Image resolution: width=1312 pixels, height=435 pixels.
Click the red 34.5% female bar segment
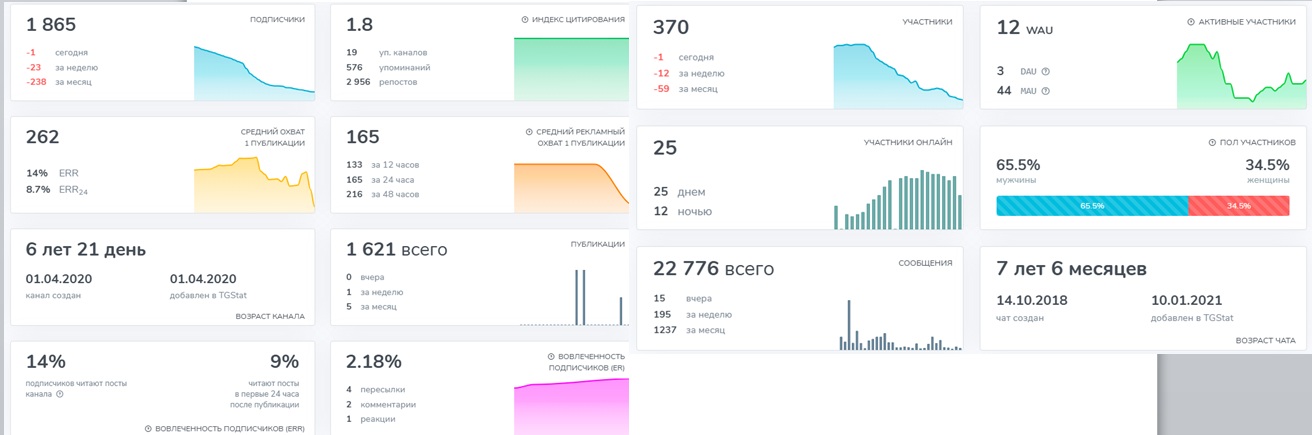(1238, 206)
